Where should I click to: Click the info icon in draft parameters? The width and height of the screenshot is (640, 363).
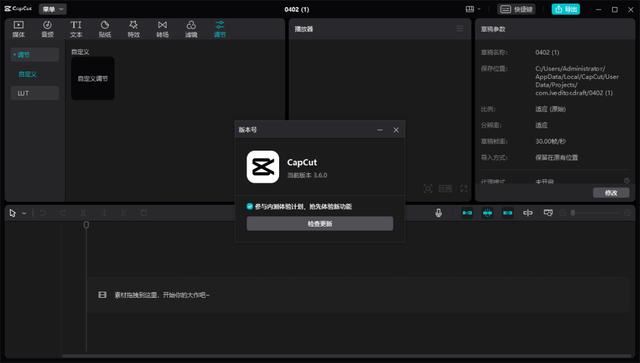pyautogui.click(x=627, y=180)
